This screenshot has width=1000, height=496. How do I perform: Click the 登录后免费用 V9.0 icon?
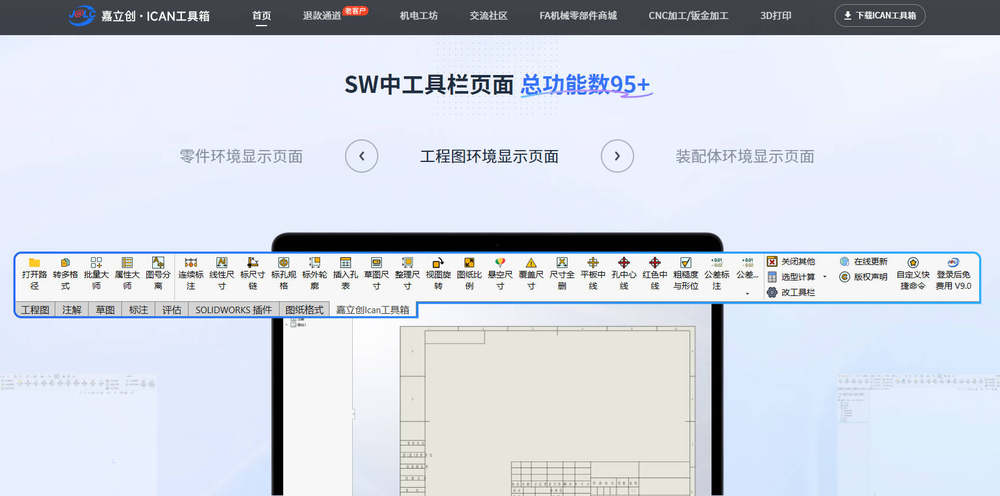[953, 262]
